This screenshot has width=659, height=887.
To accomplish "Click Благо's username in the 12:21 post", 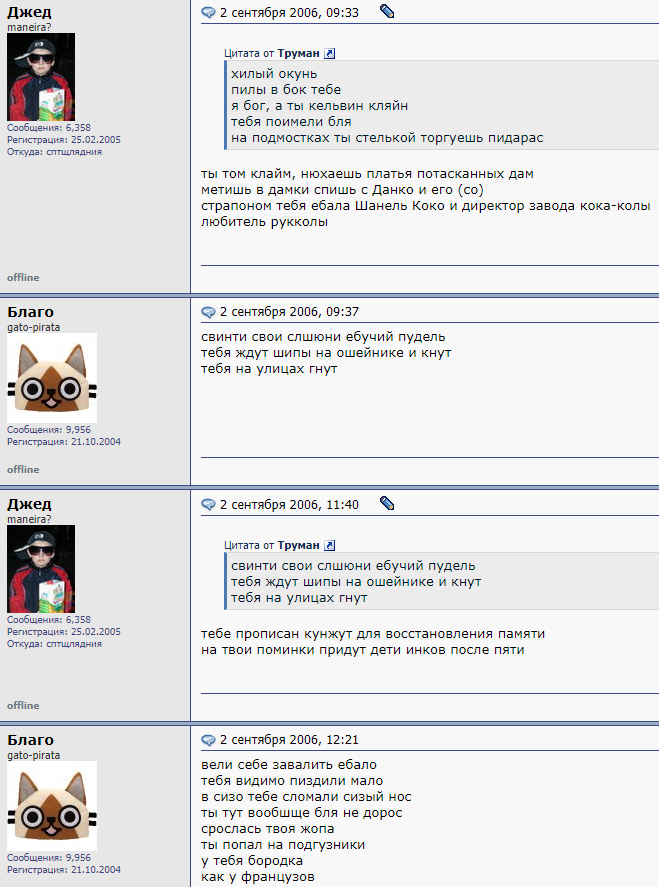I will tap(31, 740).
